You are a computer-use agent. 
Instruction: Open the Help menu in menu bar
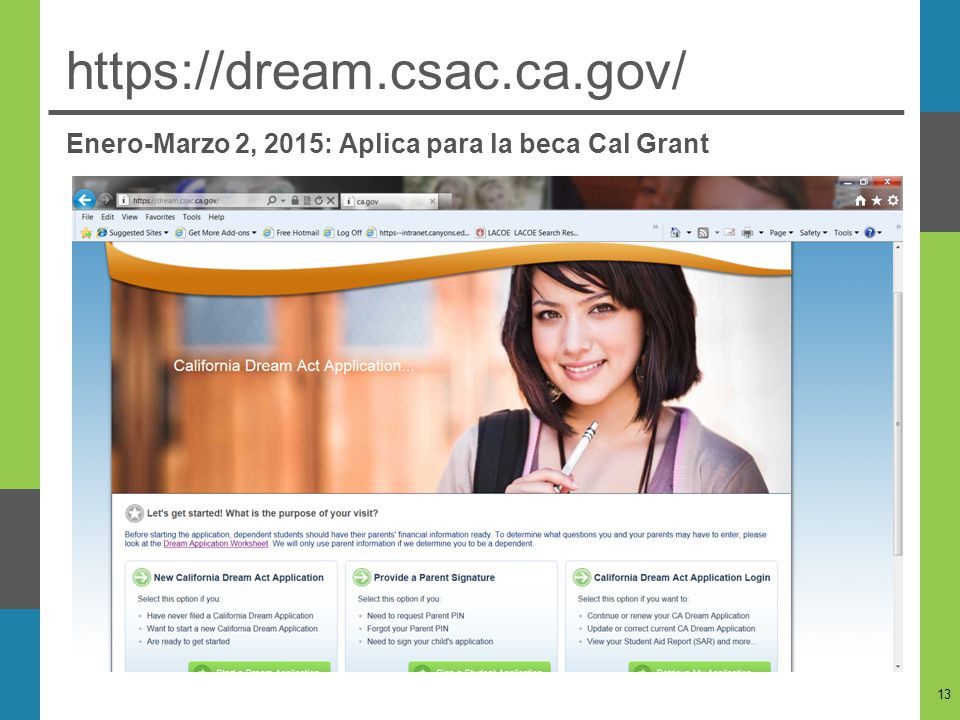[x=216, y=217]
